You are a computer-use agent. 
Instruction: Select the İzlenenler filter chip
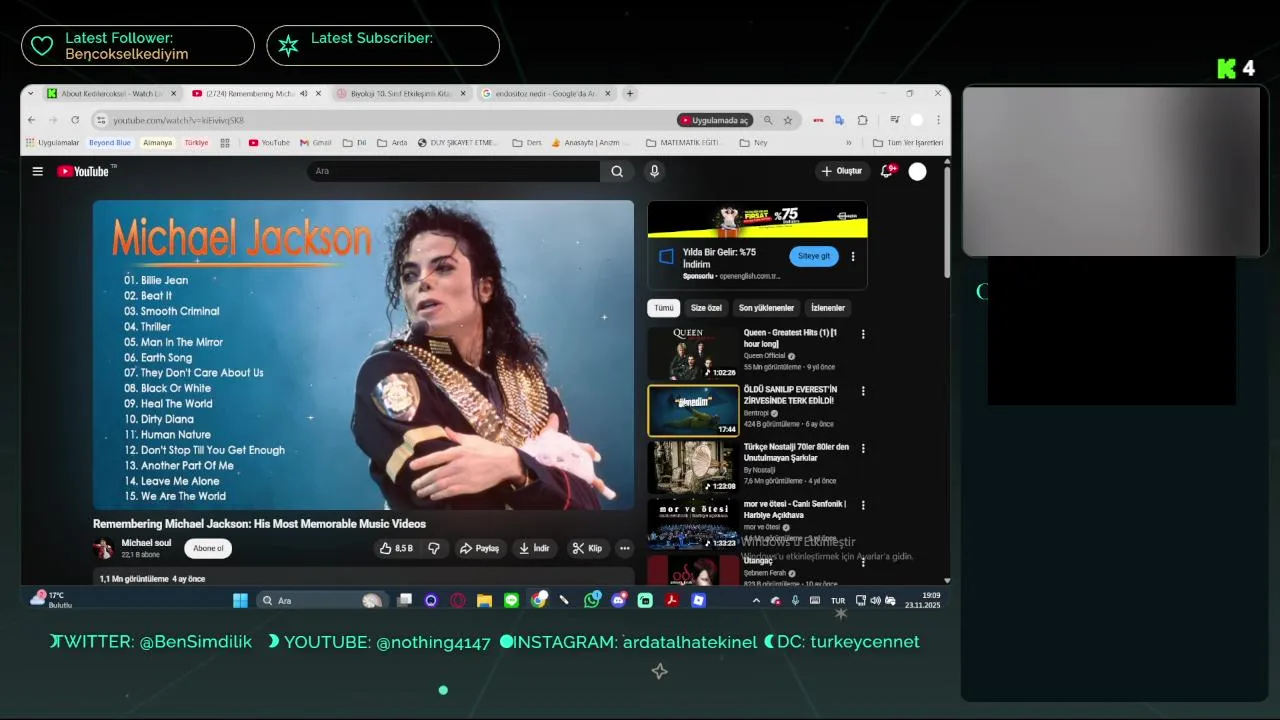[x=828, y=308]
